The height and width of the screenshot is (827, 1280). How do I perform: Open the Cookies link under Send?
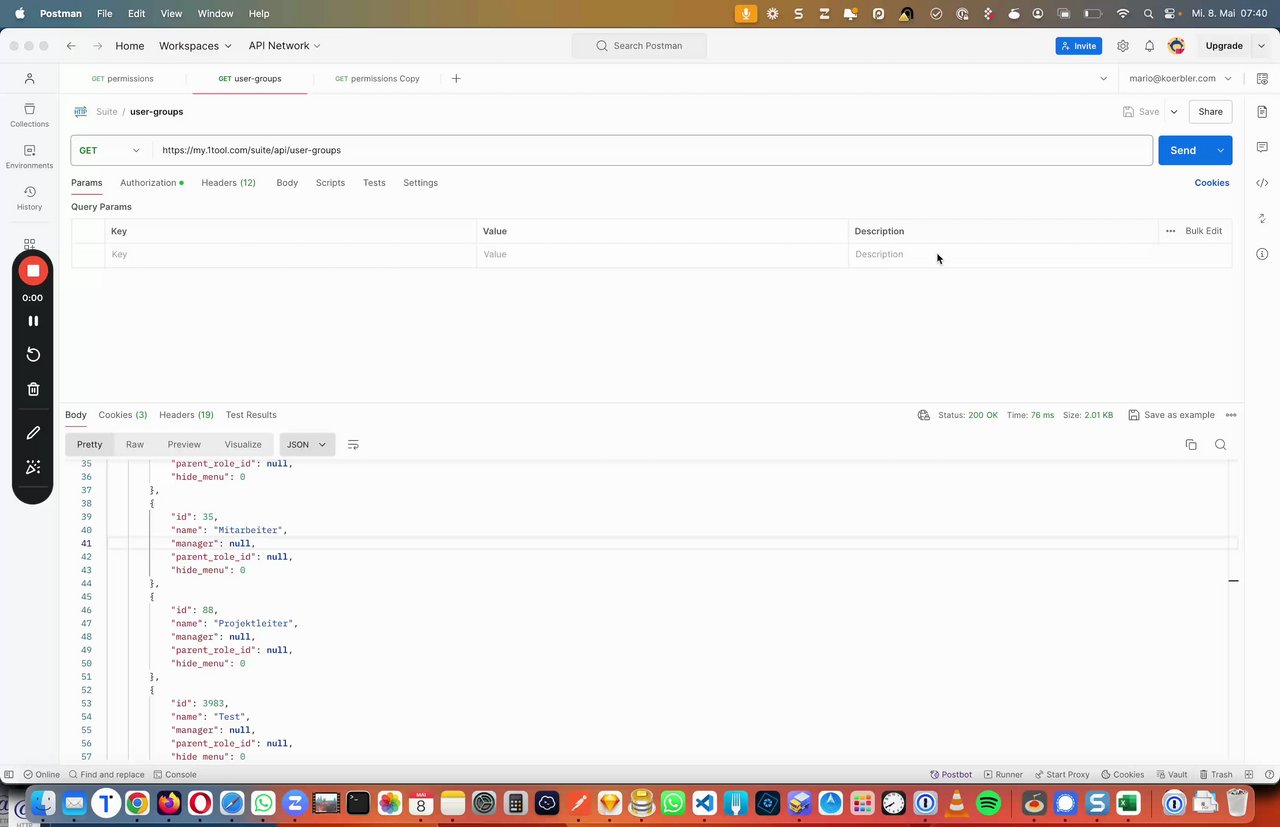[x=1212, y=183]
